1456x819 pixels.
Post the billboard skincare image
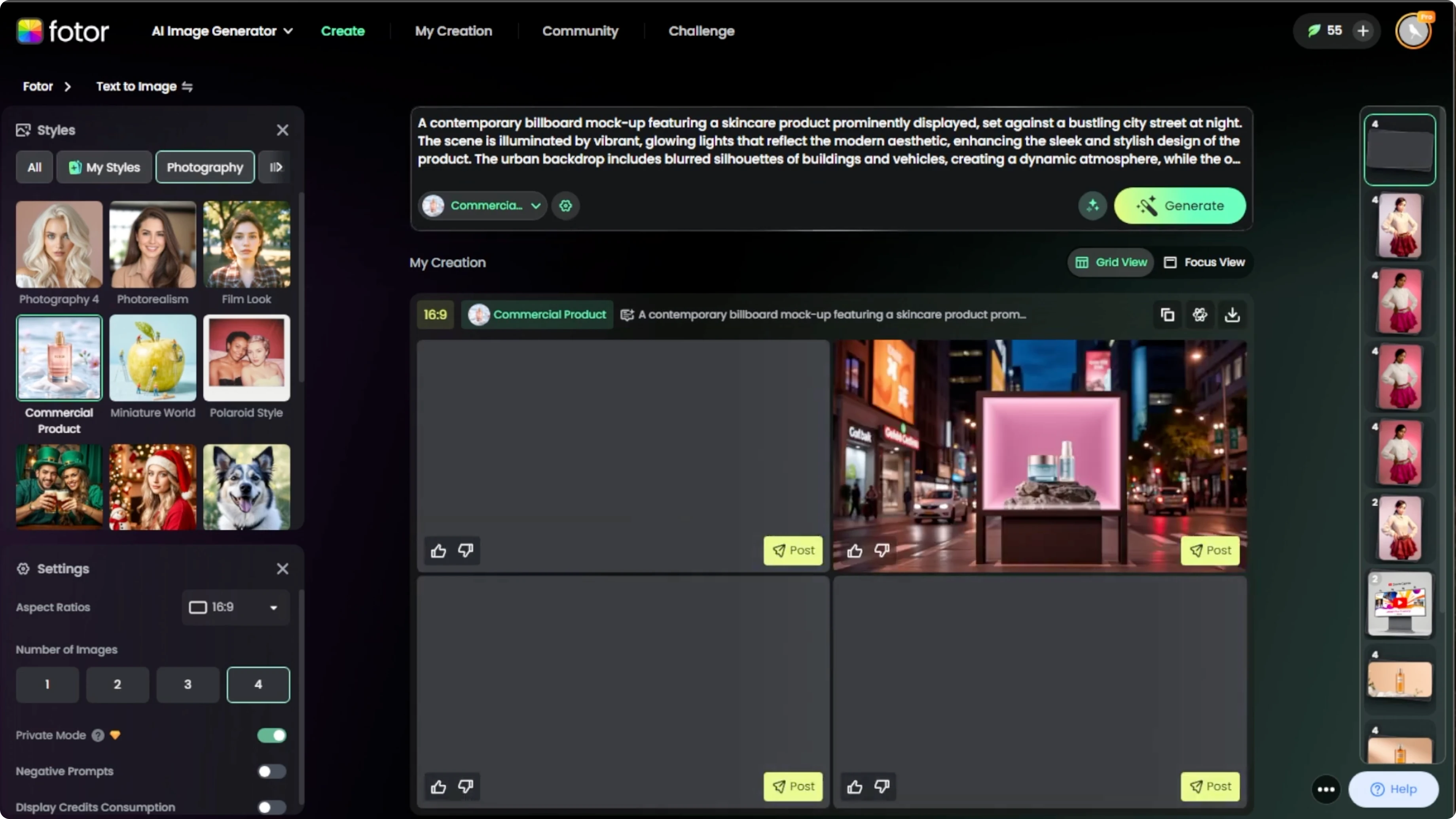(1210, 550)
